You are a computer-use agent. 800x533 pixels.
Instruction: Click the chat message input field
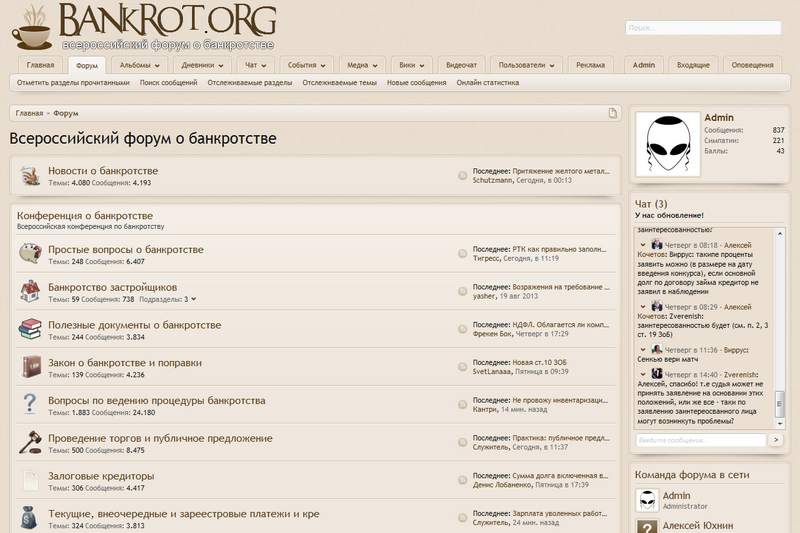tap(699, 440)
